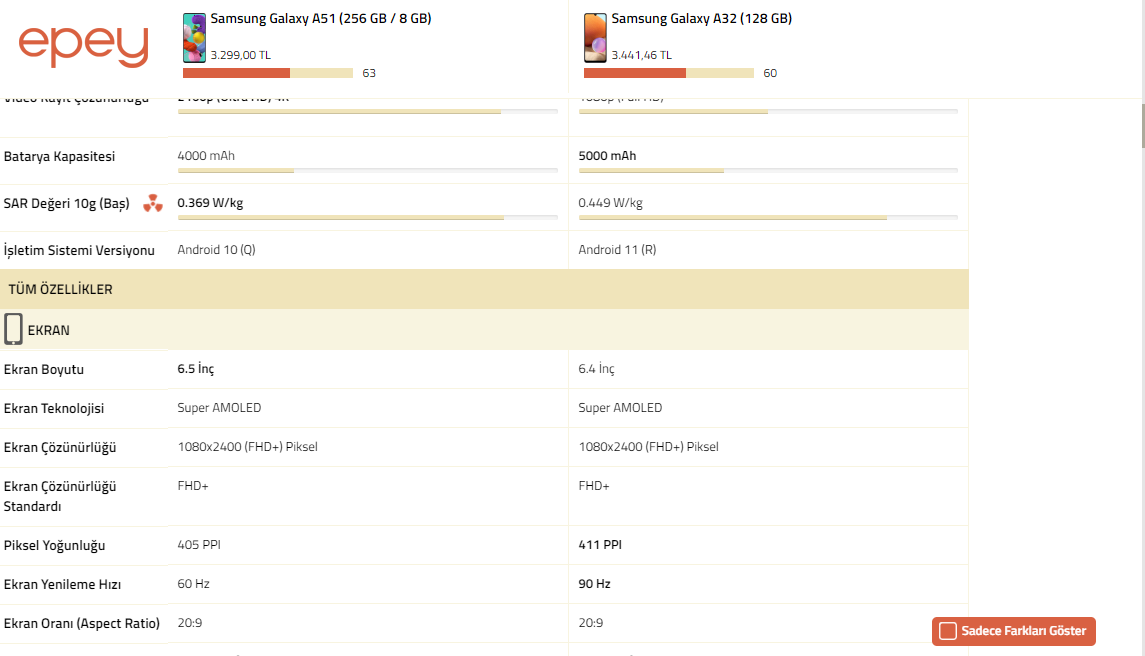This screenshot has height=656, width=1145.
Task: Click the Ekran Yenileme Hızı label
Action: pyautogui.click(x=62, y=584)
